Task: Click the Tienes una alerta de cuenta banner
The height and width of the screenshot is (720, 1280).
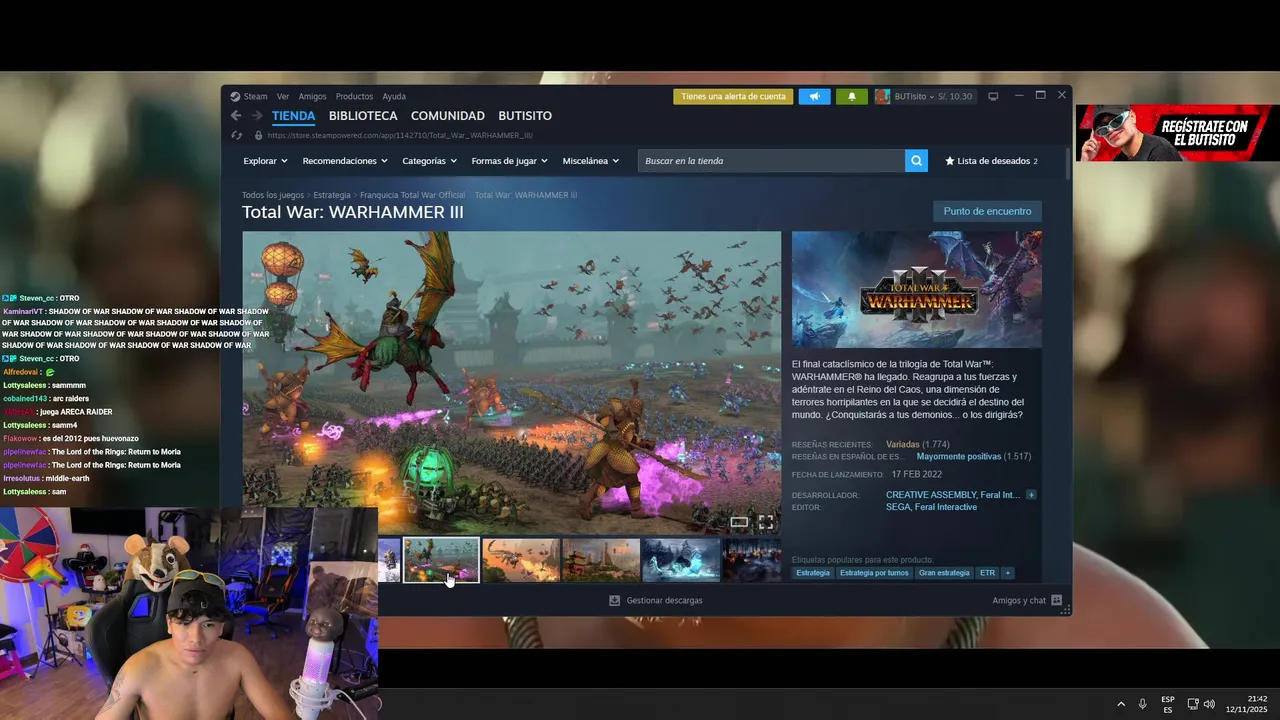Action: (x=733, y=97)
